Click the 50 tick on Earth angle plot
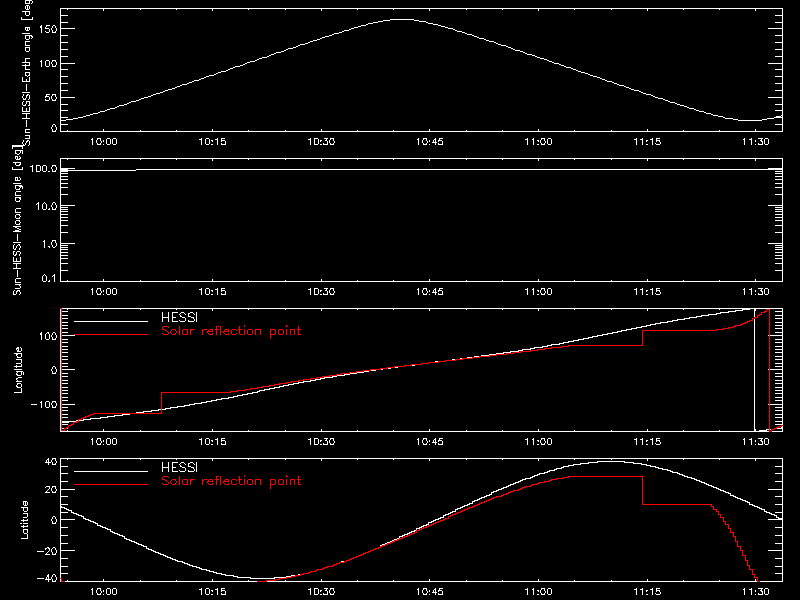Image resolution: width=800 pixels, height=600 pixels. pos(51,97)
